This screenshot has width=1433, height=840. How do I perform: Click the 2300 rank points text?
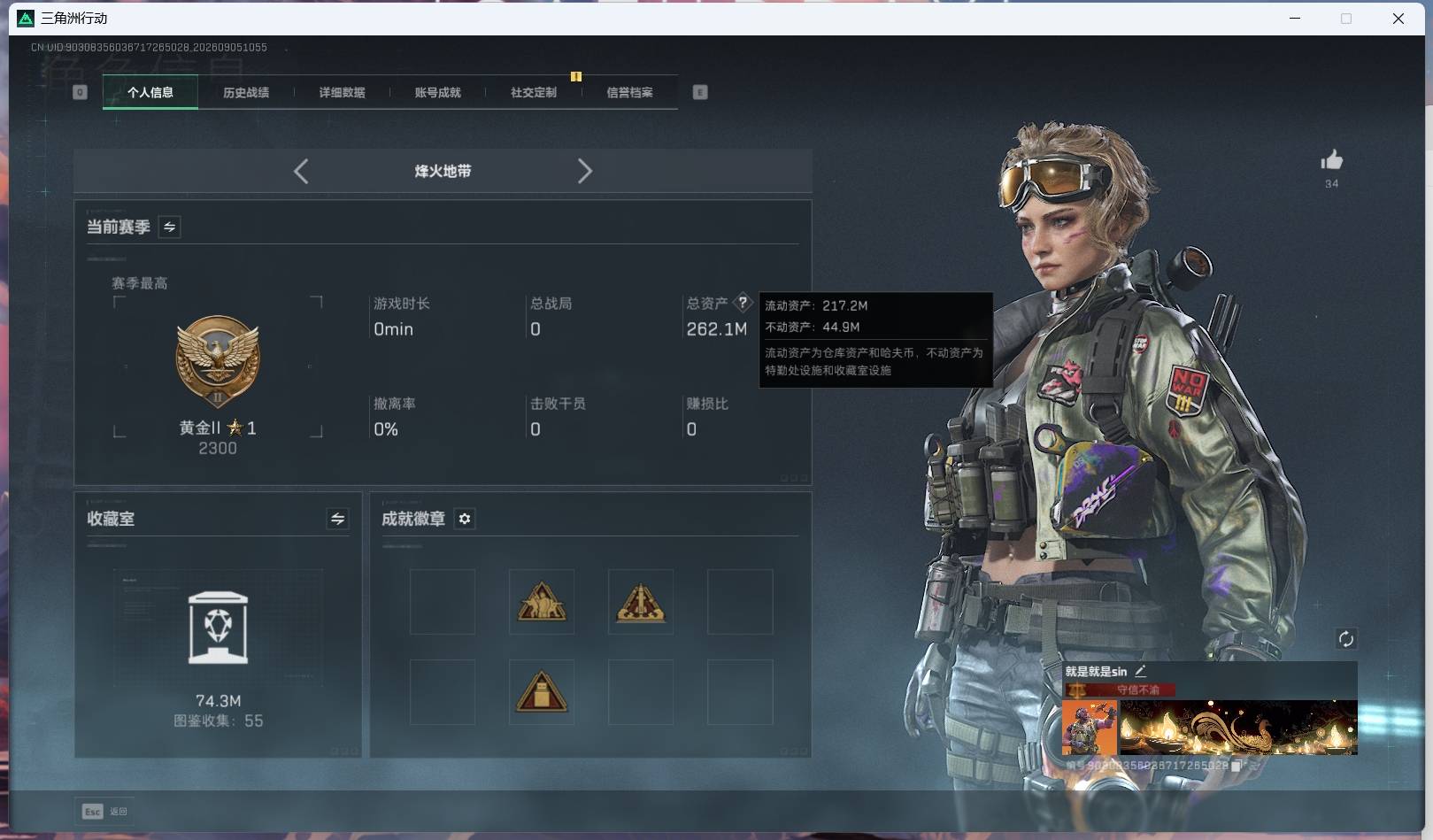[218, 449]
